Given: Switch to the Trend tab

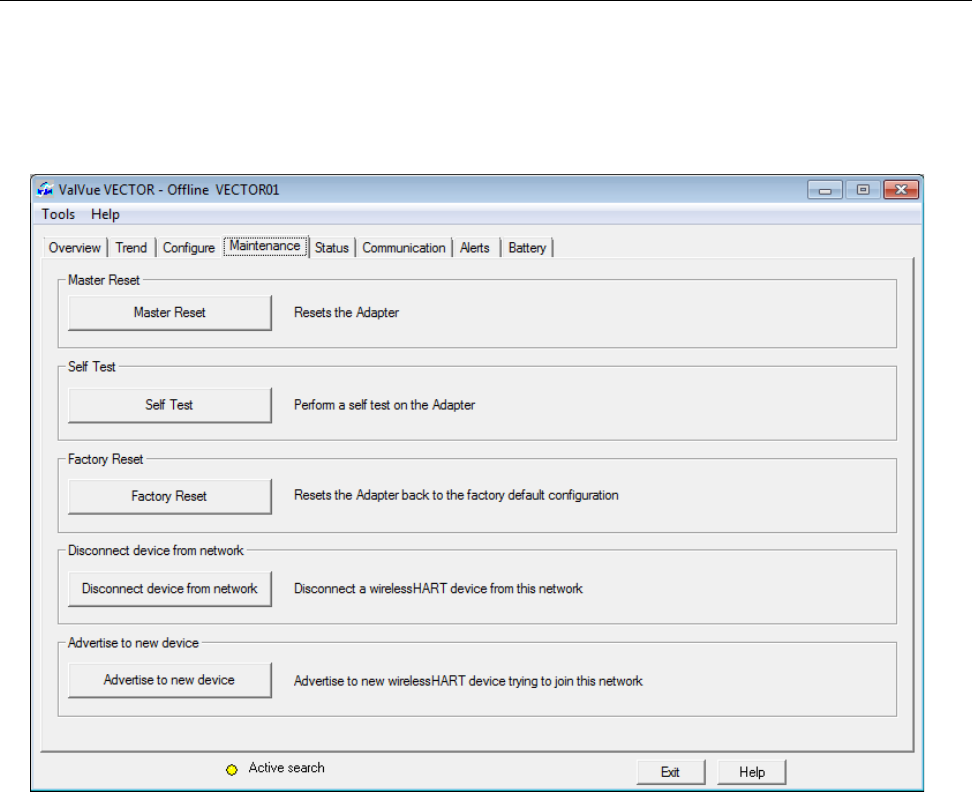Looking at the screenshot, I should [x=131, y=248].
